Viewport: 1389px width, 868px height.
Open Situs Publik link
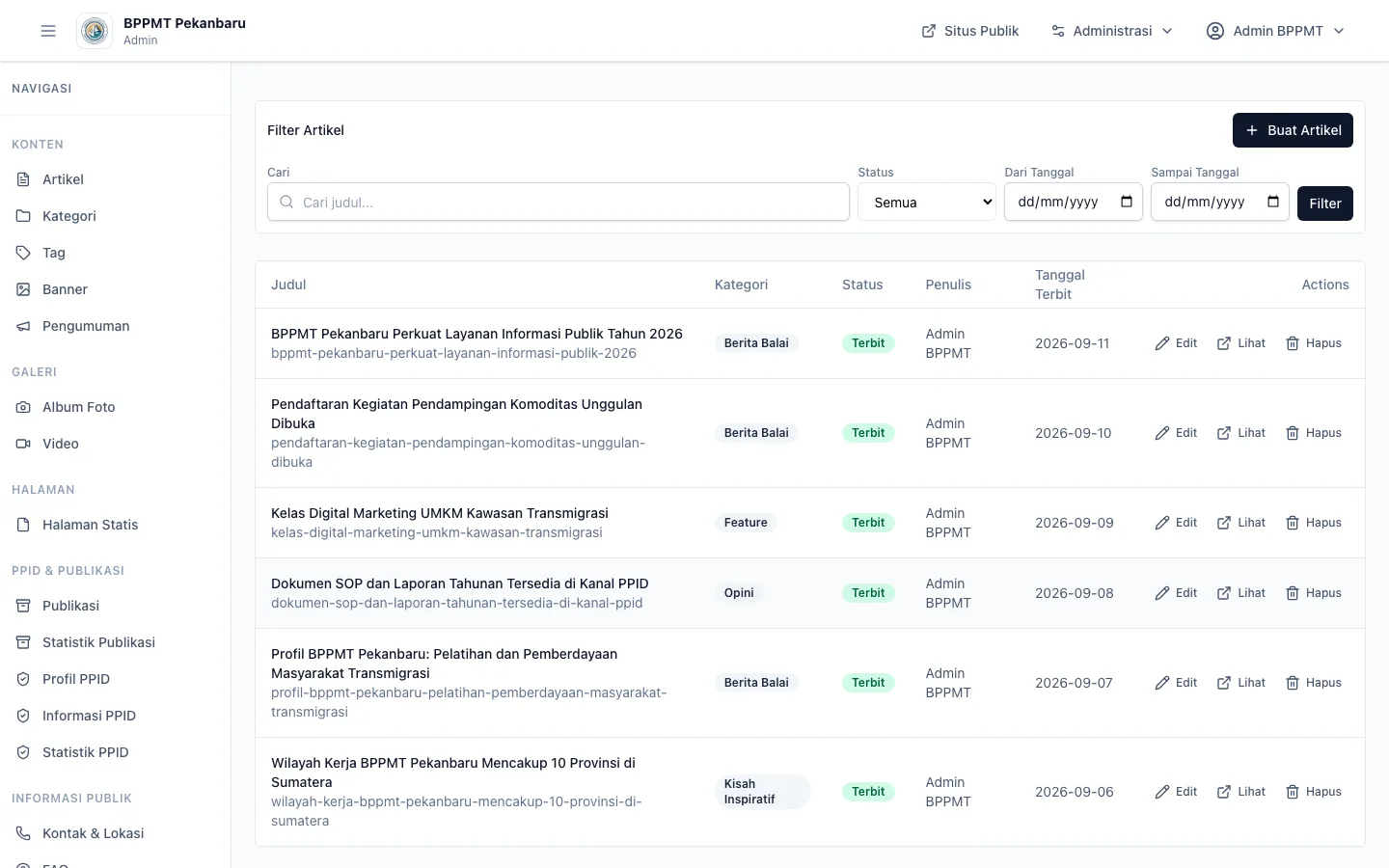point(970,31)
